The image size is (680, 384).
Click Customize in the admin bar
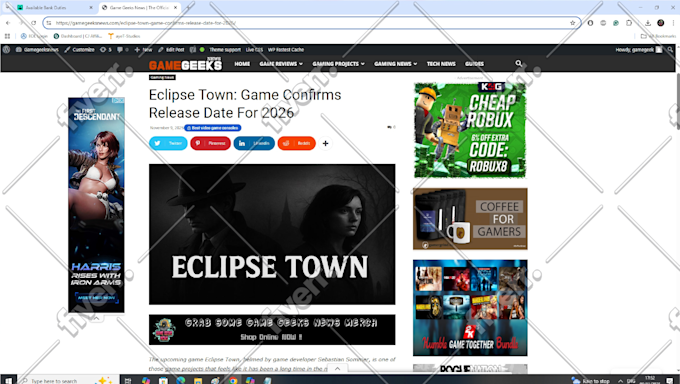pos(79,49)
